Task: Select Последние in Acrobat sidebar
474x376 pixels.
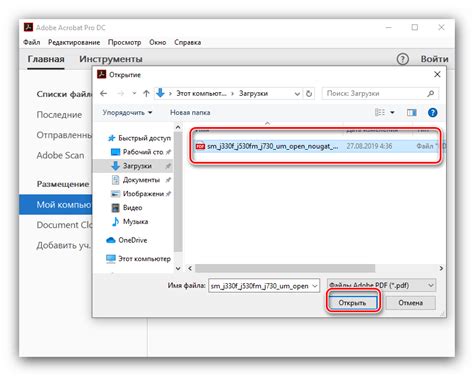Action: point(59,115)
